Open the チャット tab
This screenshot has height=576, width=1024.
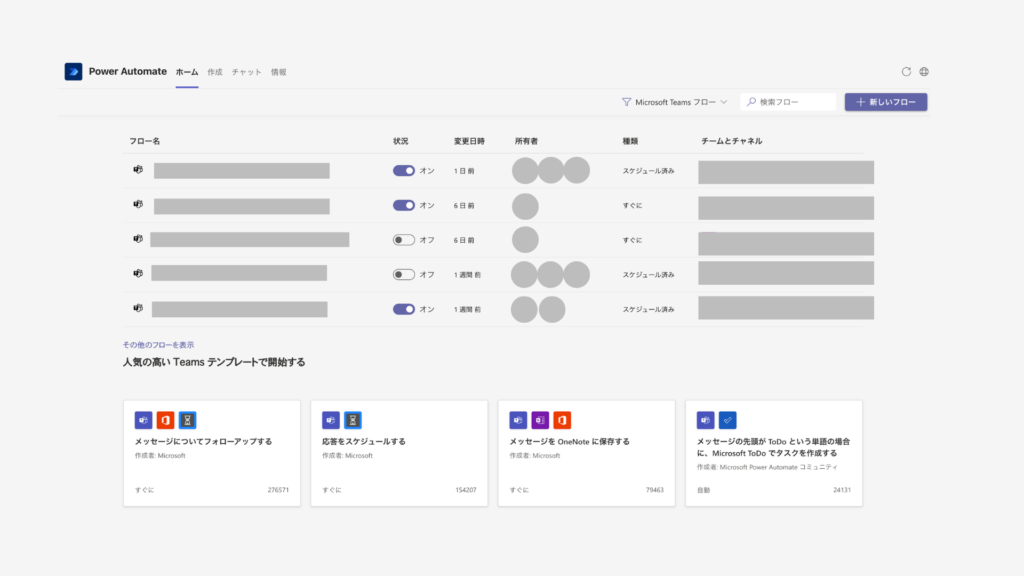click(247, 72)
